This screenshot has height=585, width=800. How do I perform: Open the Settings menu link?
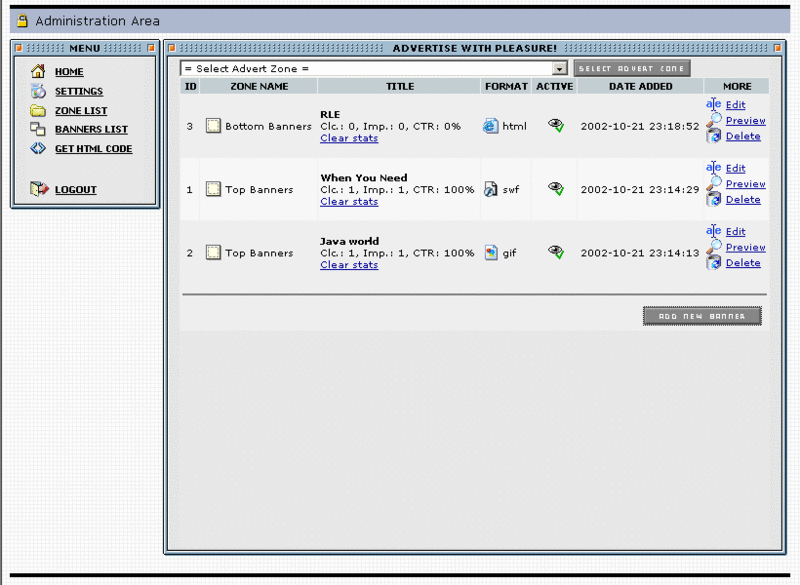click(79, 91)
